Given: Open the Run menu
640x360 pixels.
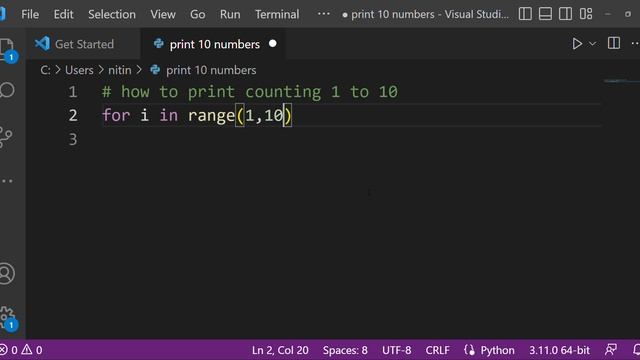Looking at the screenshot, I should click(230, 14).
